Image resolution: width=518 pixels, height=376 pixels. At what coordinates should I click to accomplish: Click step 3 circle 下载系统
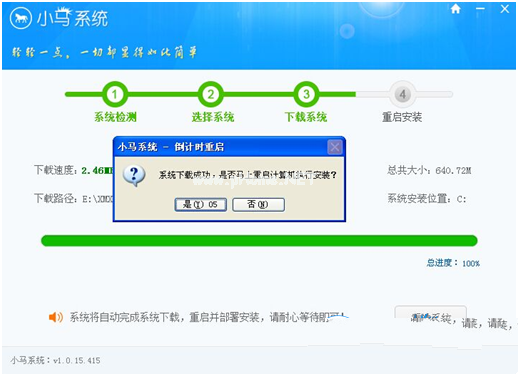click(x=306, y=94)
